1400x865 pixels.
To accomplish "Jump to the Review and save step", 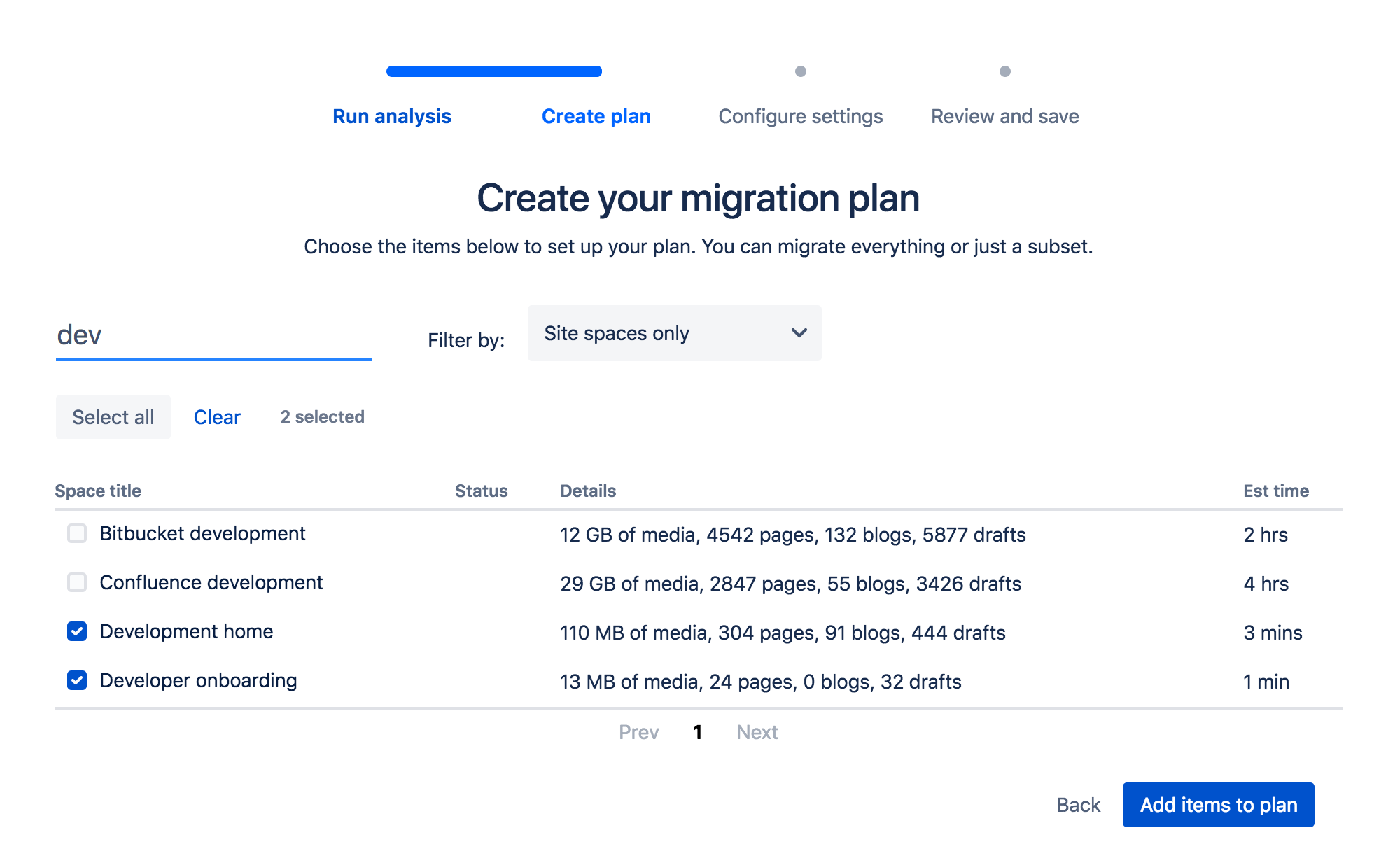I will tap(1005, 116).
